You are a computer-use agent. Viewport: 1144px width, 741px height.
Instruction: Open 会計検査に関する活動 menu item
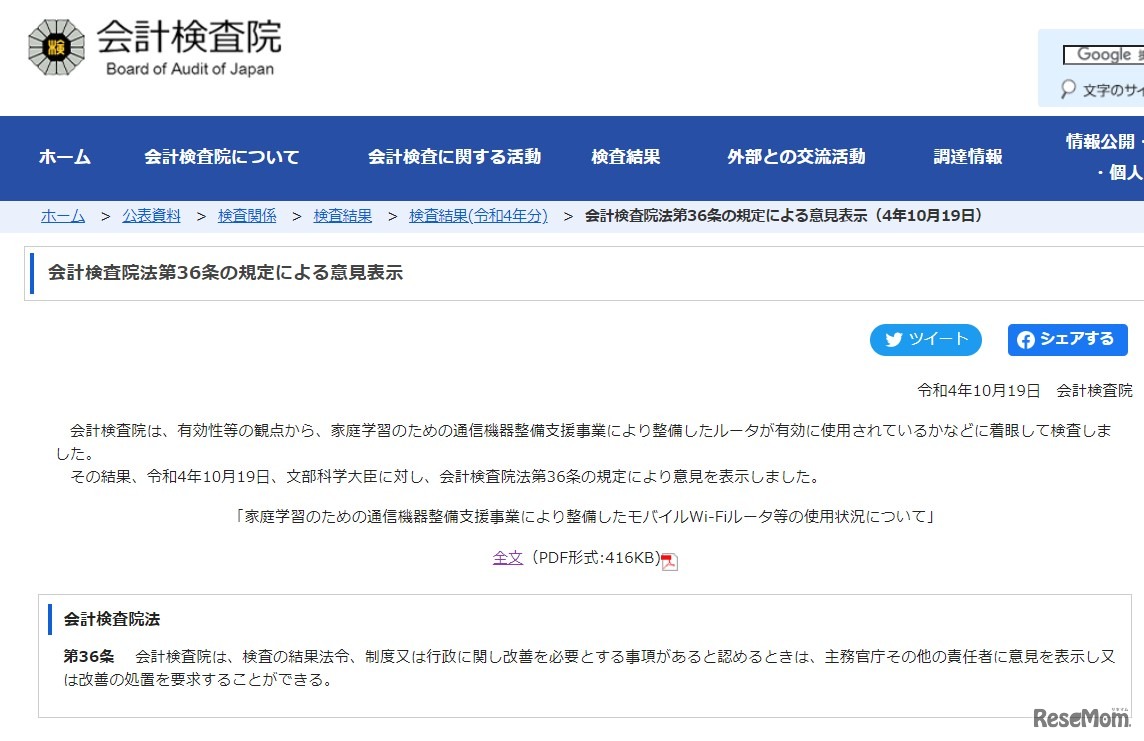click(x=454, y=157)
